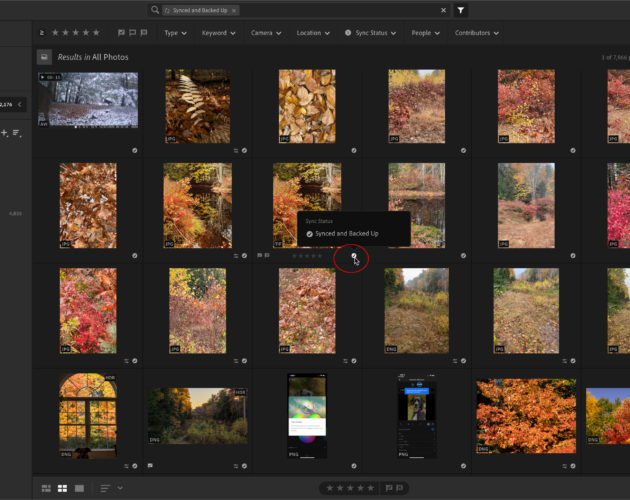Click the add album plus icon
The height and width of the screenshot is (500, 630).
click(x=4, y=133)
